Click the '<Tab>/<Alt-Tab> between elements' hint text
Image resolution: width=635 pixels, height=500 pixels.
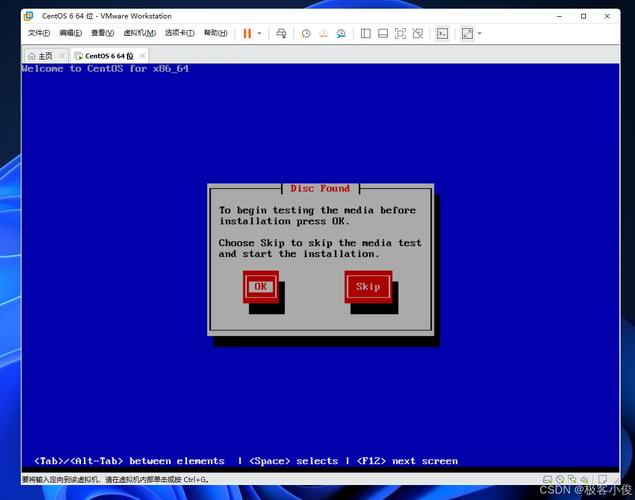[x=129, y=461]
